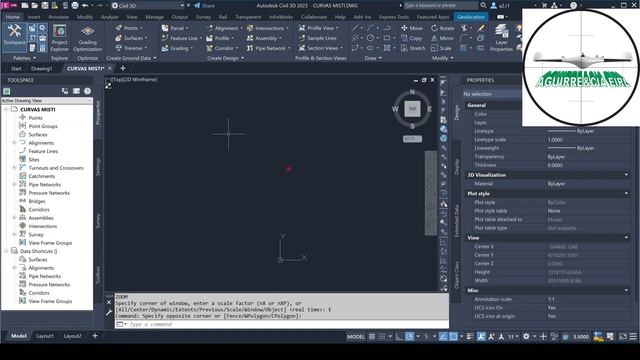Click the Erase tool in Modify panel
Image resolution: width=640 pixels, height=360 pixels.
click(481, 28)
